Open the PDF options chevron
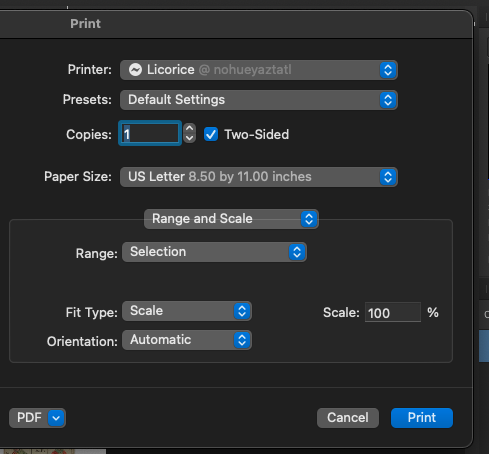Screen dimensions: 489x454 click(56, 418)
